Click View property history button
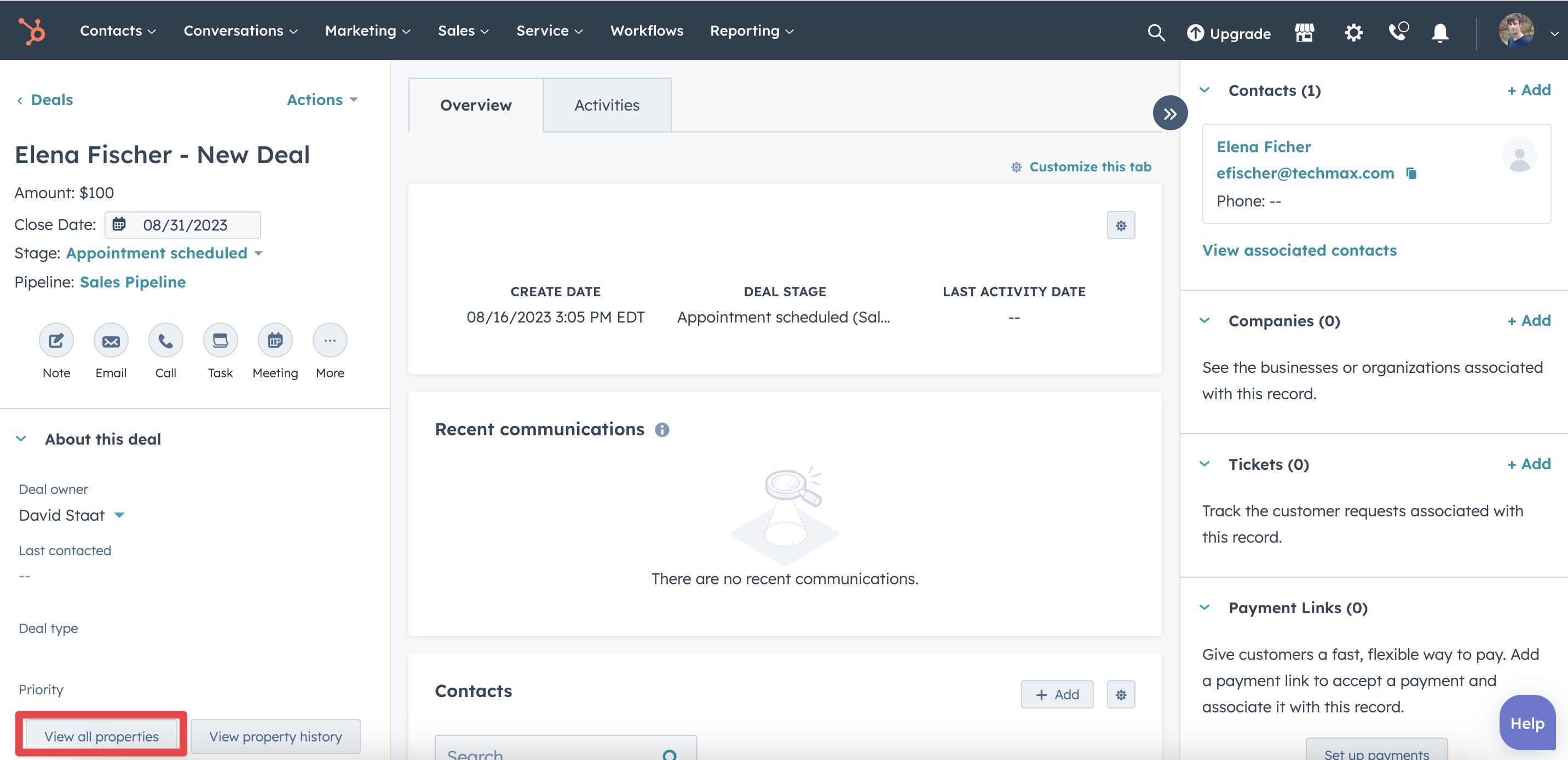This screenshot has width=1568, height=760. (x=275, y=736)
